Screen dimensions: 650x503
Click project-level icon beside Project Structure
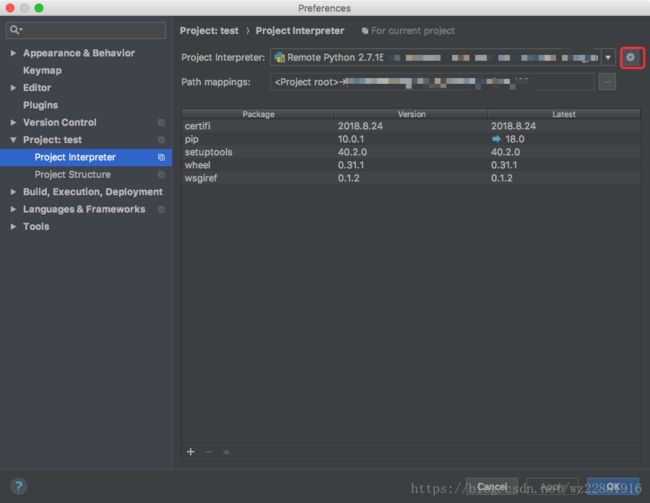click(x=161, y=175)
